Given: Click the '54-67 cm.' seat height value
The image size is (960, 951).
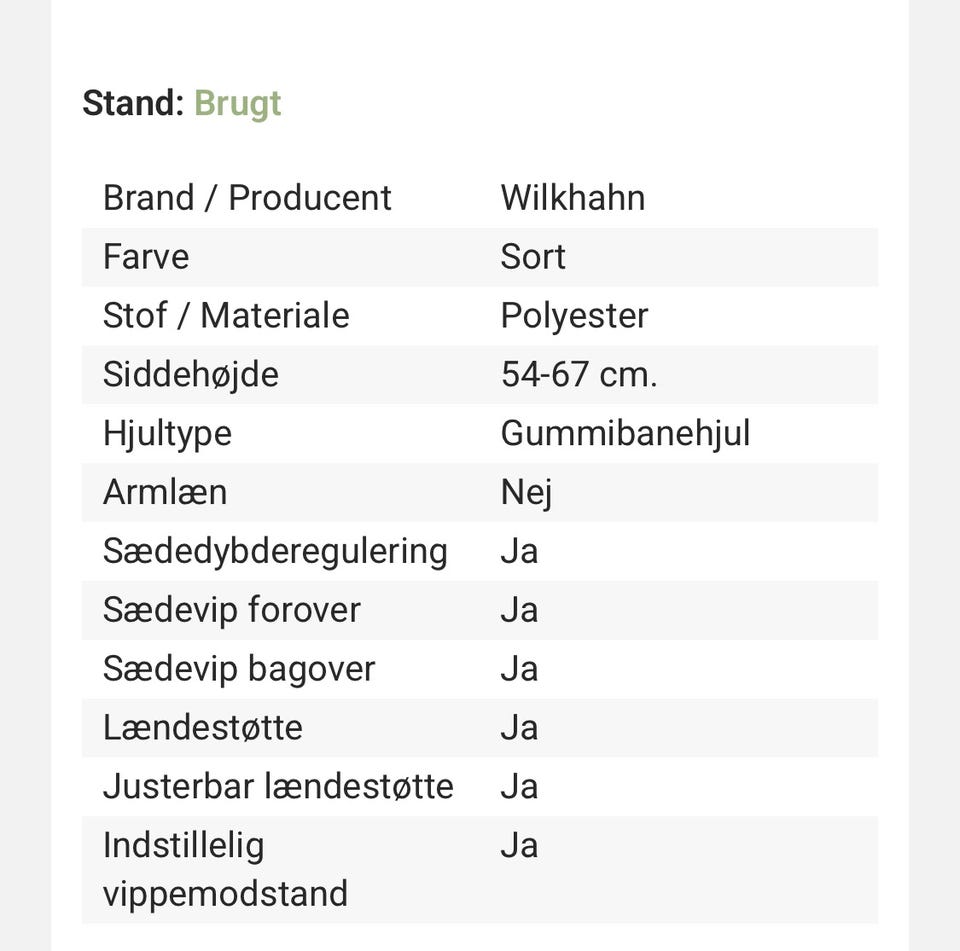Looking at the screenshot, I should tap(579, 374).
